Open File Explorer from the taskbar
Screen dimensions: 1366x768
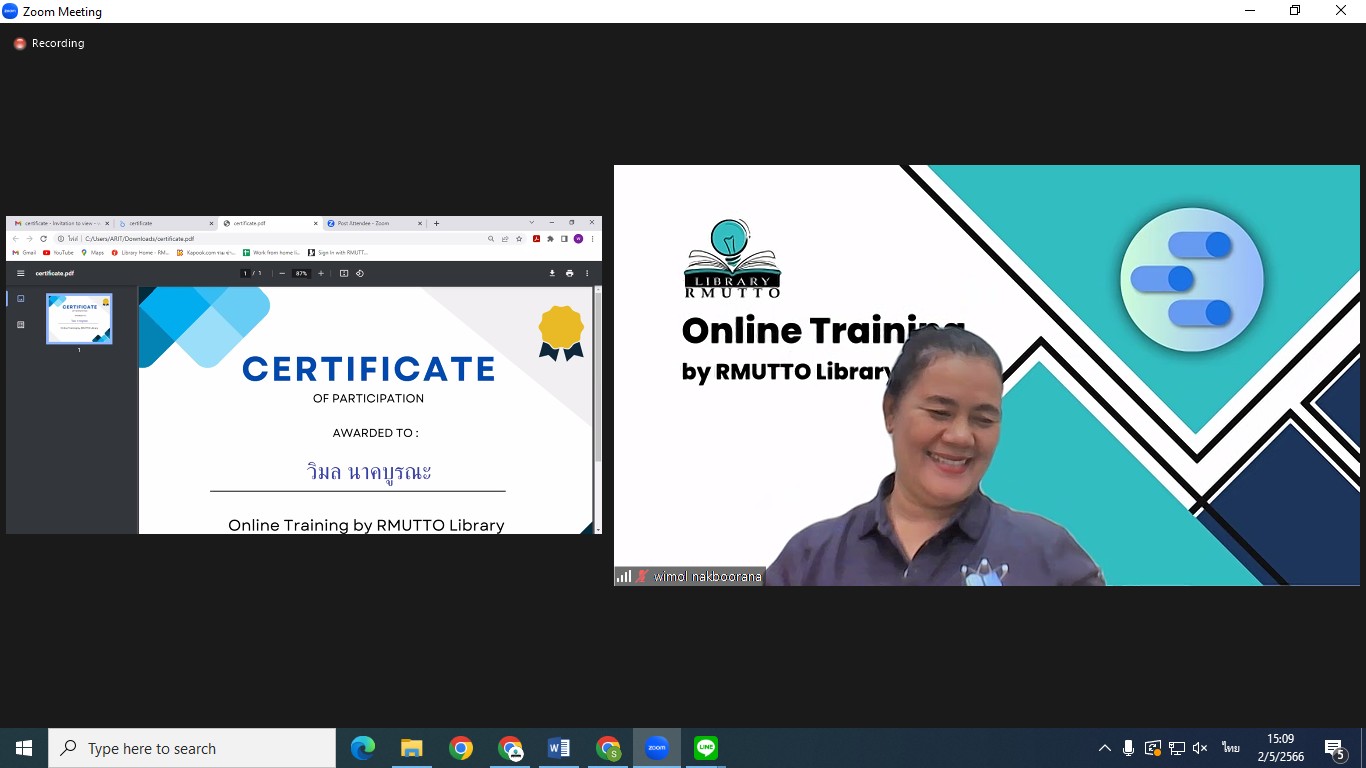point(412,748)
